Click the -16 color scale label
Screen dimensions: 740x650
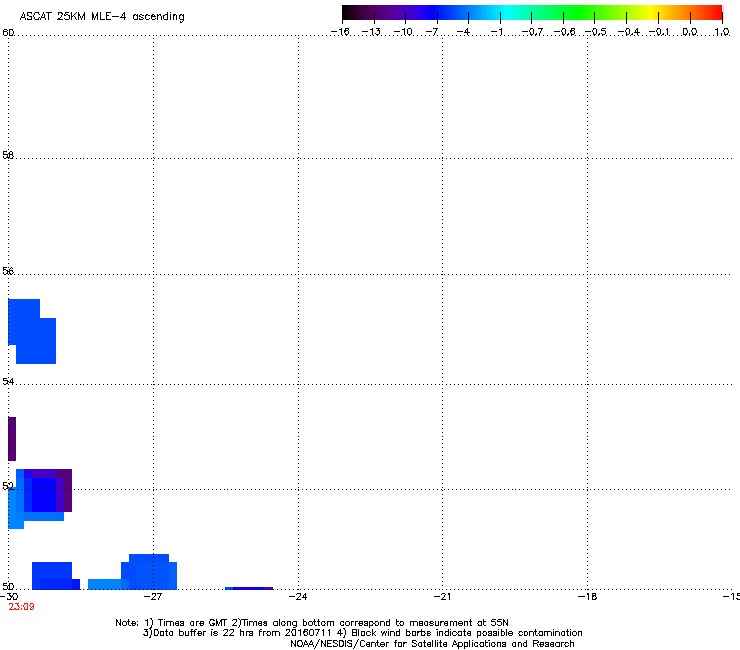coord(340,32)
